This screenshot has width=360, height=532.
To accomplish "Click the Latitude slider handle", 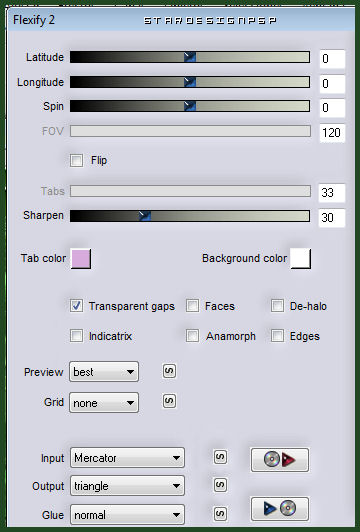I will (190, 57).
